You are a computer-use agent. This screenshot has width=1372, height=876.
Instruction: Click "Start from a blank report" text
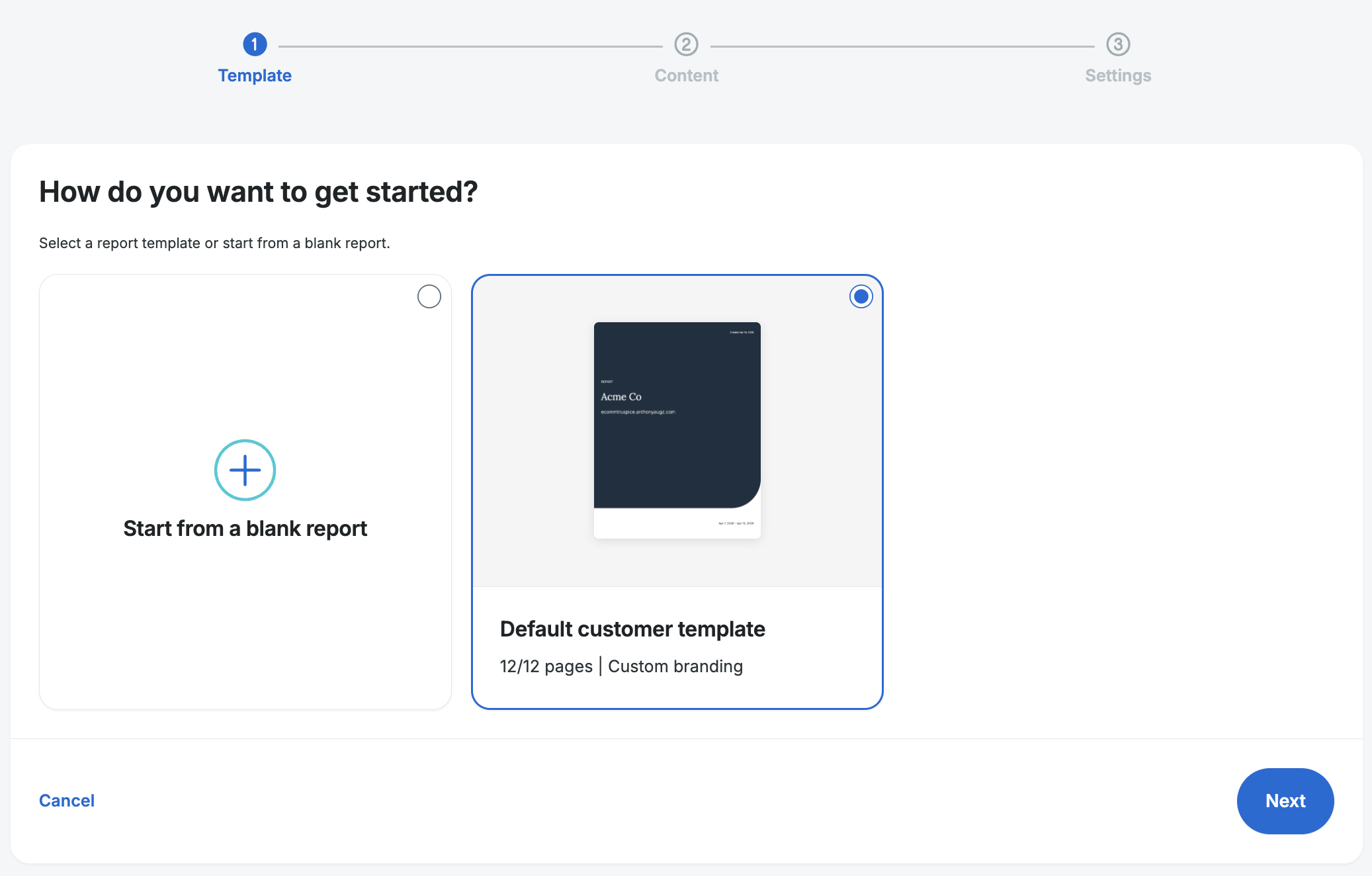tap(245, 529)
